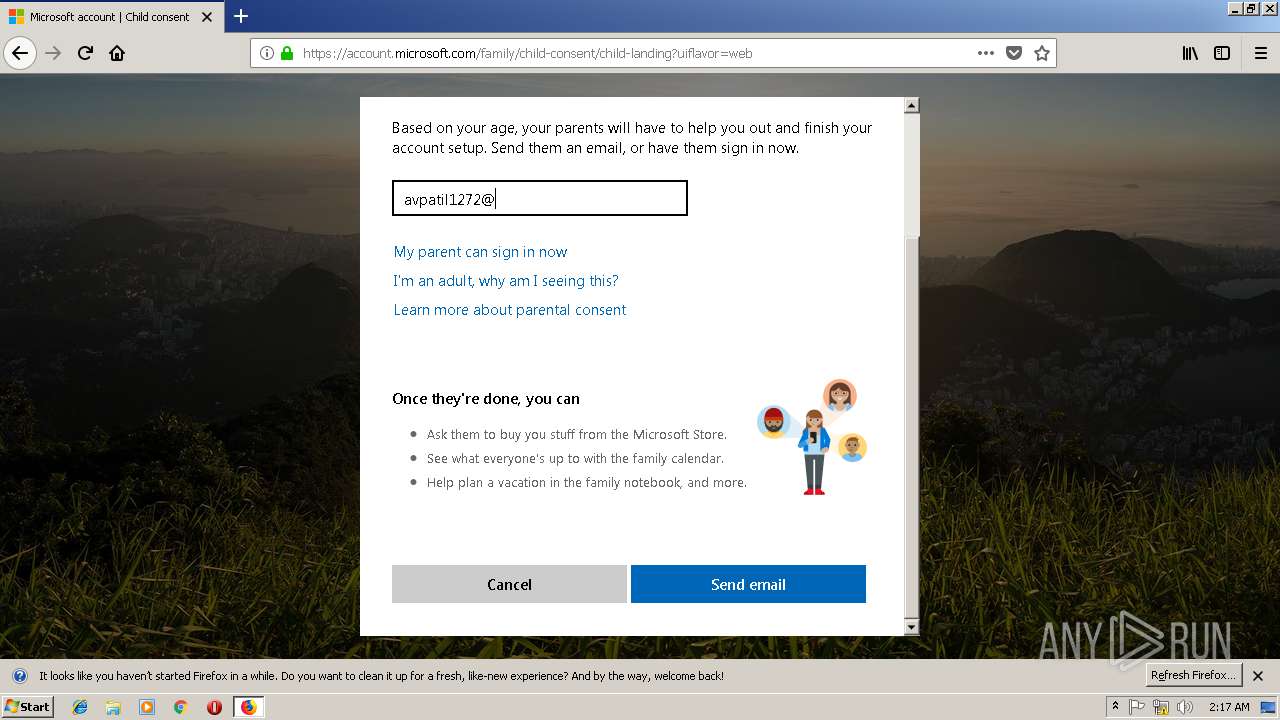Click the Refresh Firefox button

[x=1193, y=675]
